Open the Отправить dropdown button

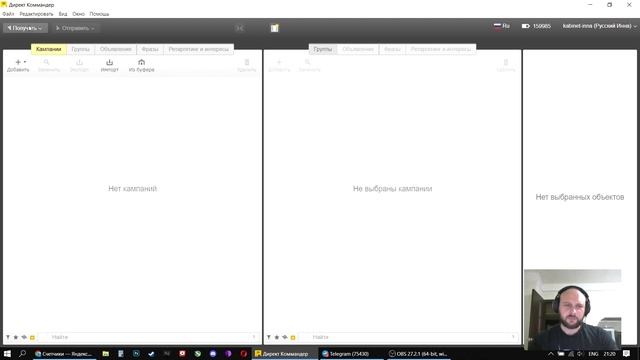pos(75,28)
